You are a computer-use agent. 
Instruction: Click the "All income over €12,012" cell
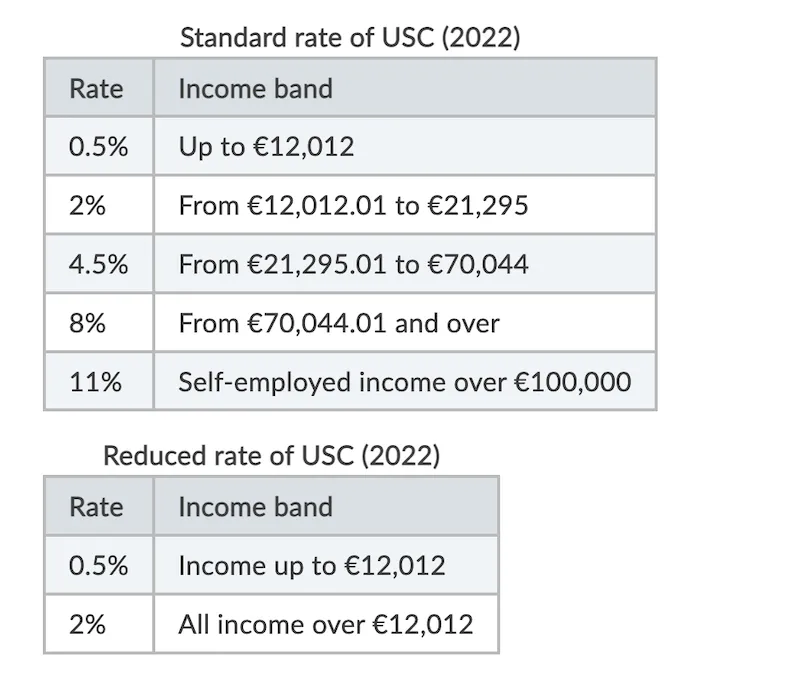325,624
